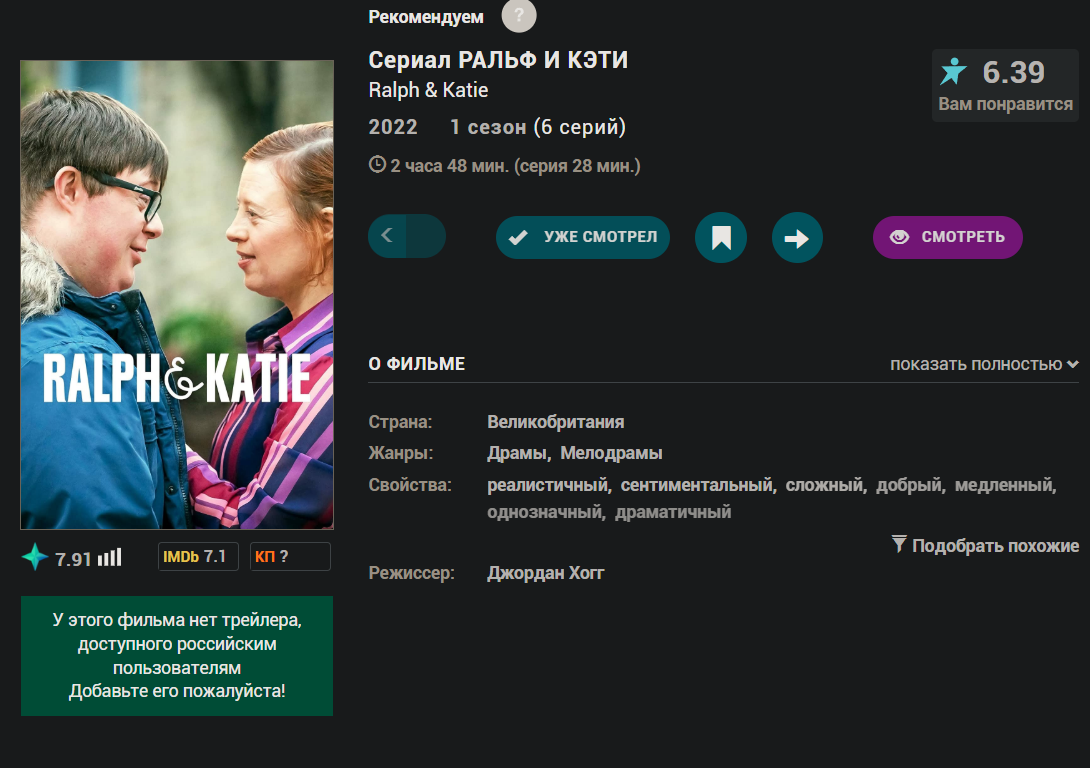Click Подобрать похожие filter link
1090x768 pixels.
[985, 546]
